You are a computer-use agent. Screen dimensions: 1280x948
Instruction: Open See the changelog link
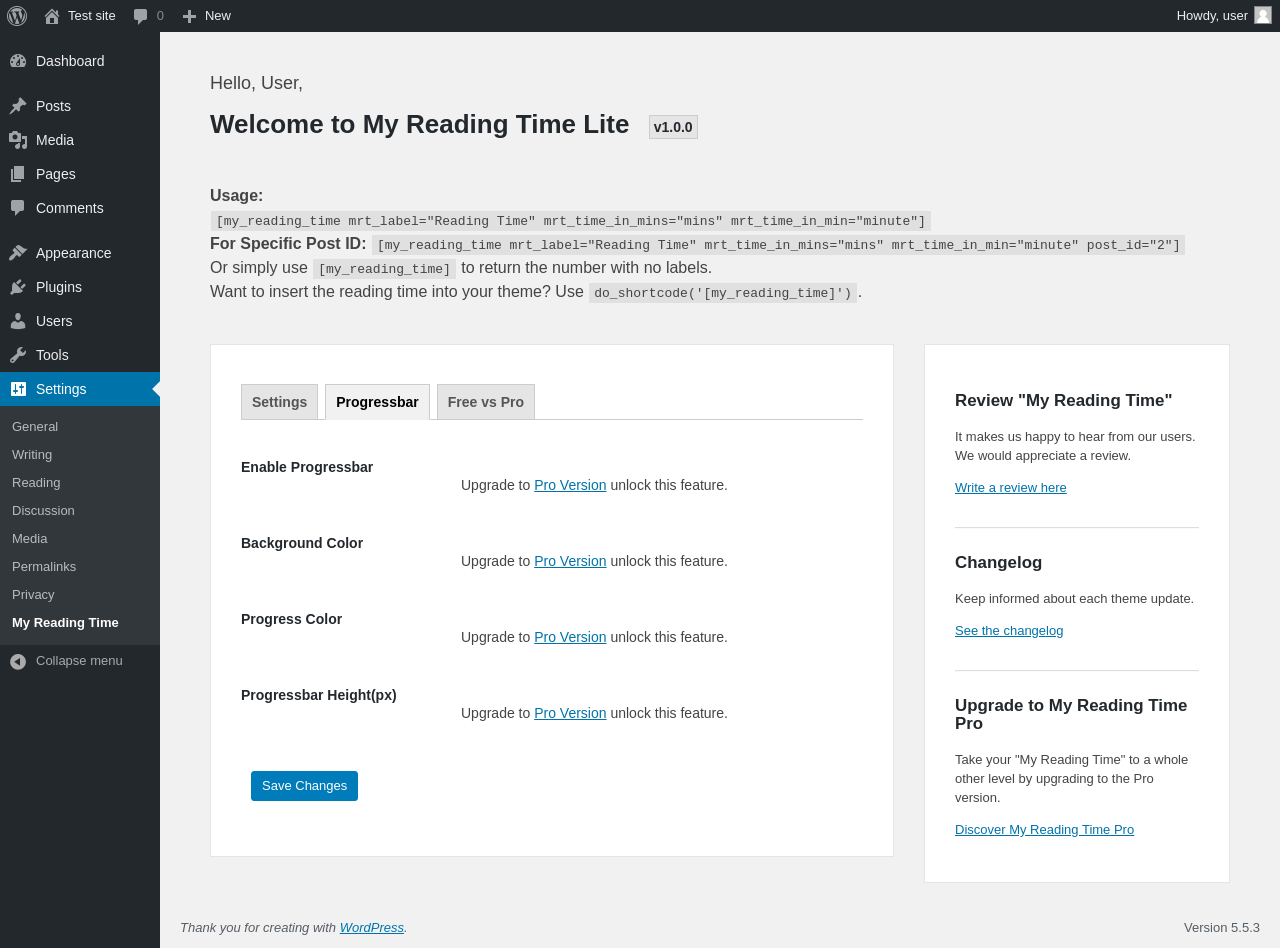(x=1009, y=631)
